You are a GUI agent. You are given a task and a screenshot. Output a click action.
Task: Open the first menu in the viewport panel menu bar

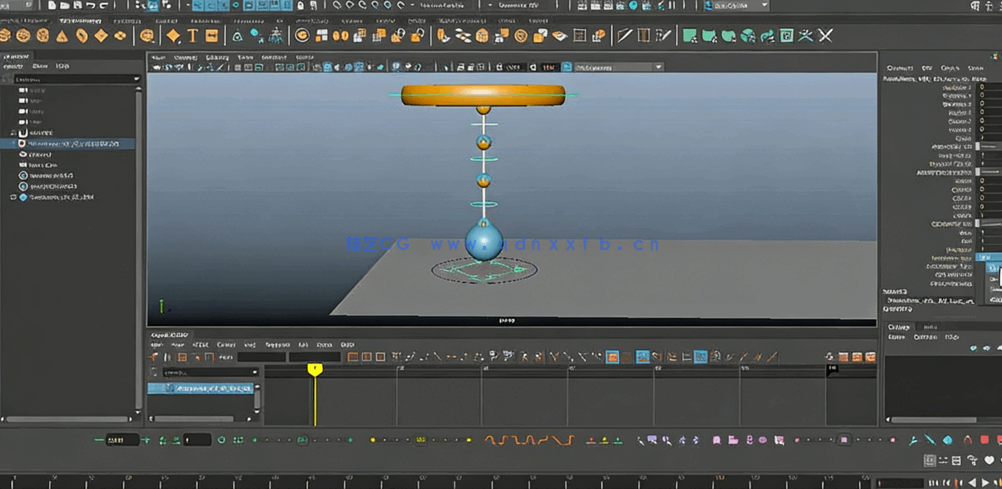pyautogui.click(x=158, y=58)
